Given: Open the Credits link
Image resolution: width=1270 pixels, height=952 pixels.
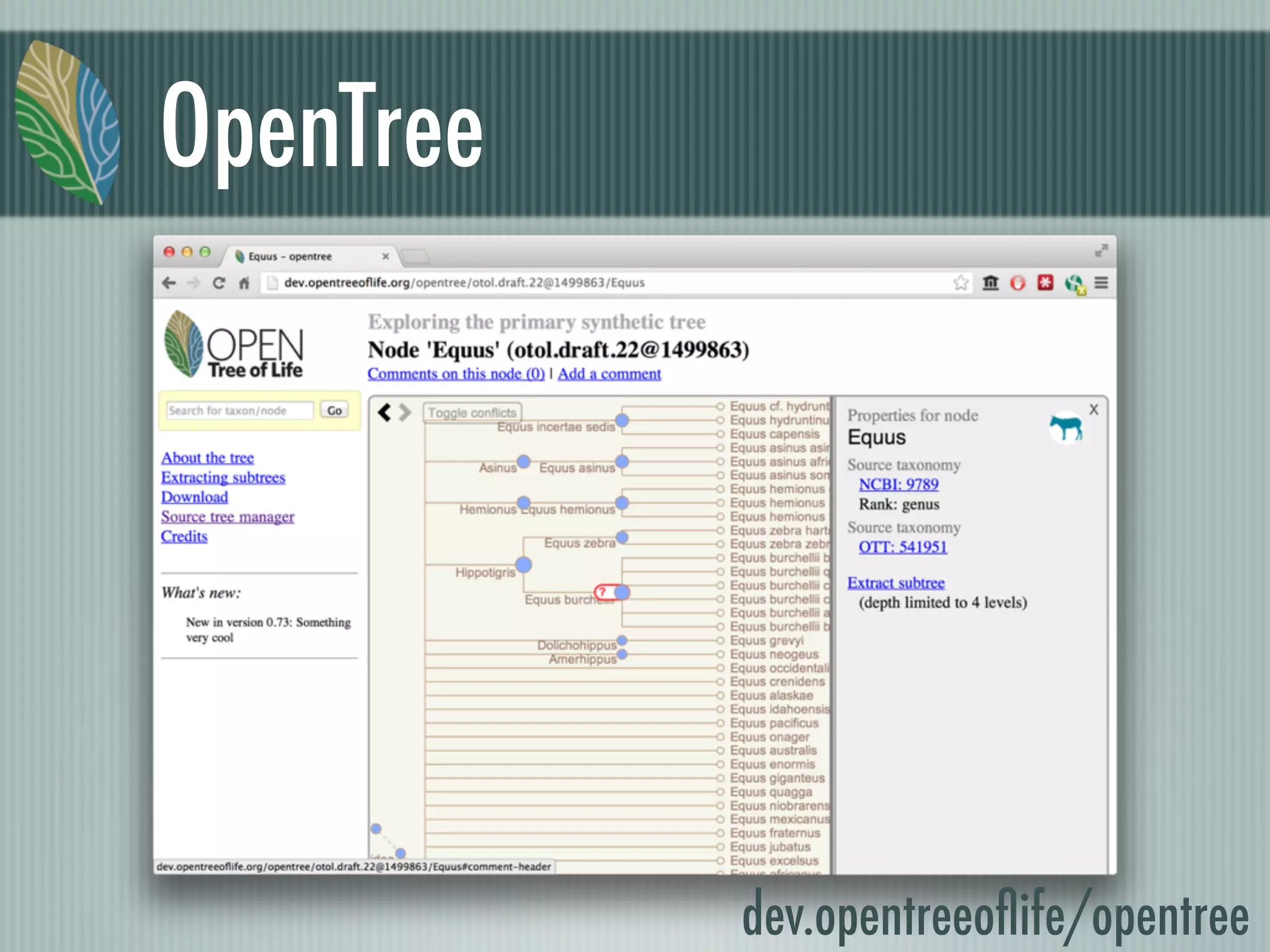Looking at the screenshot, I should pos(184,536).
